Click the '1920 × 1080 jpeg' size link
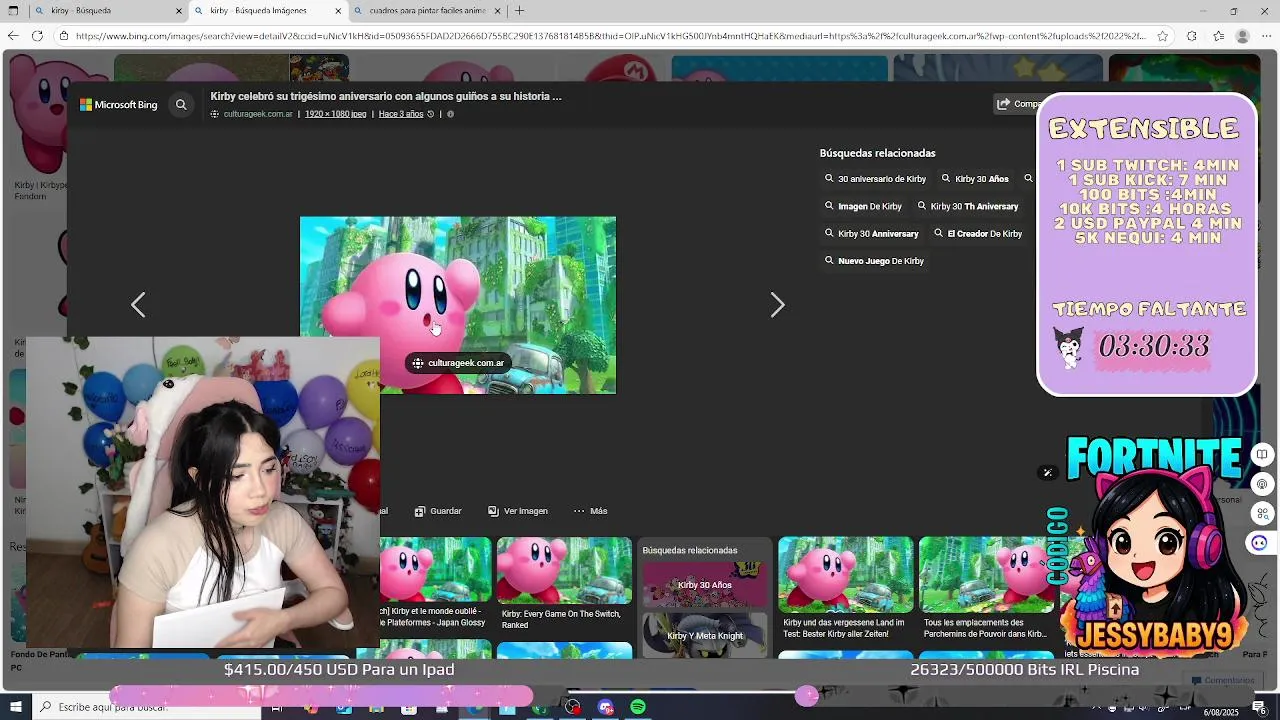 click(x=335, y=114)
